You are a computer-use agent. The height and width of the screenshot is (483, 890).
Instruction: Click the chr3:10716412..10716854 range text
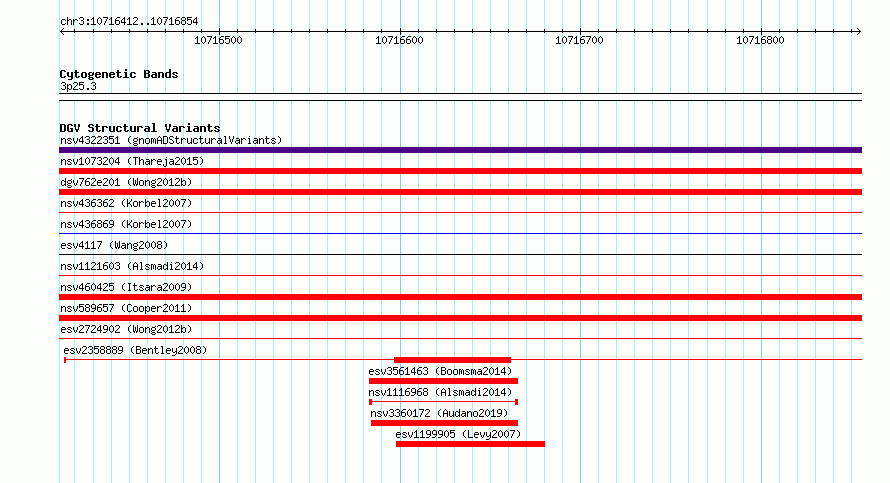129,22
